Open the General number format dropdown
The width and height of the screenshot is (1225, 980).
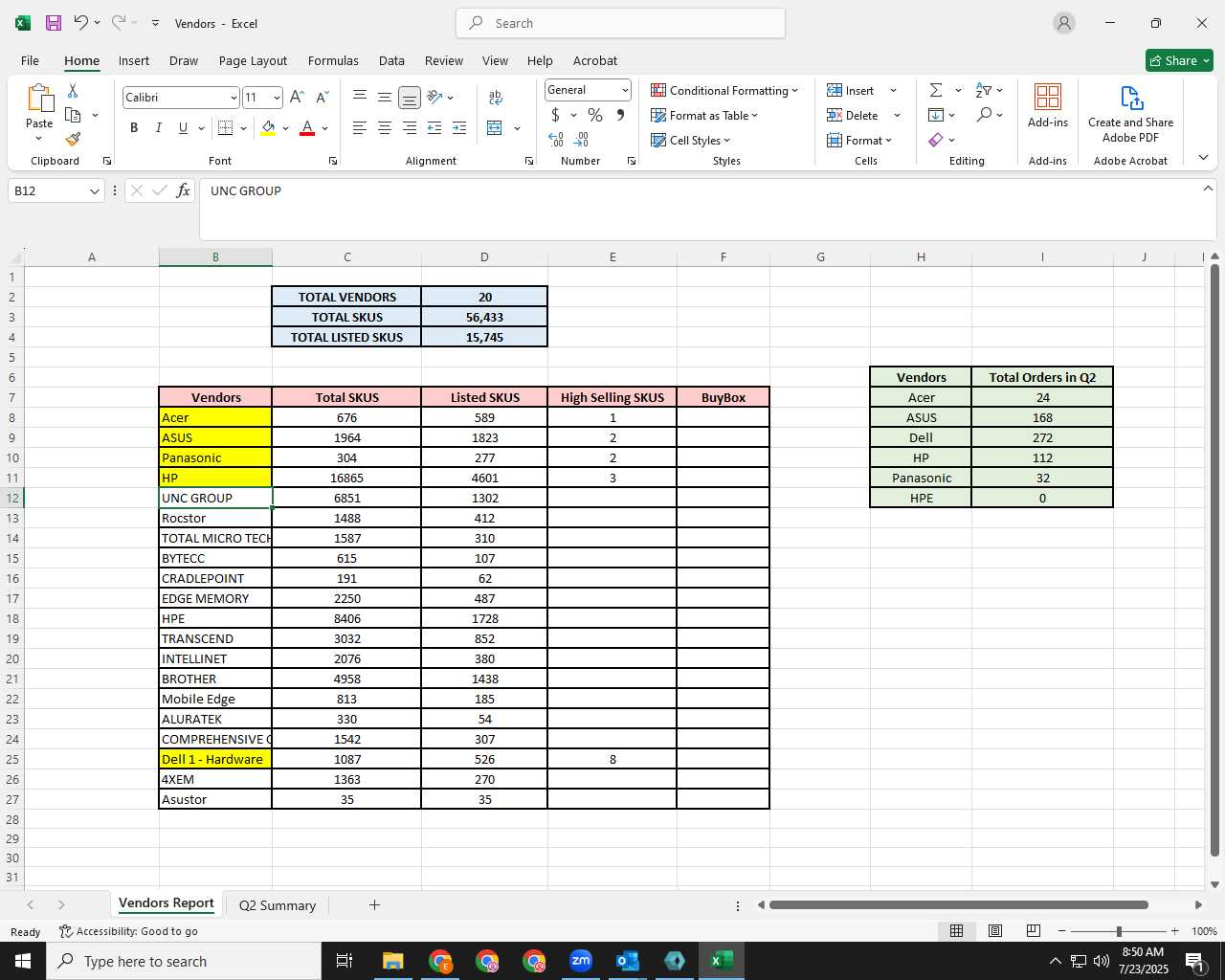tap(625, 90)
